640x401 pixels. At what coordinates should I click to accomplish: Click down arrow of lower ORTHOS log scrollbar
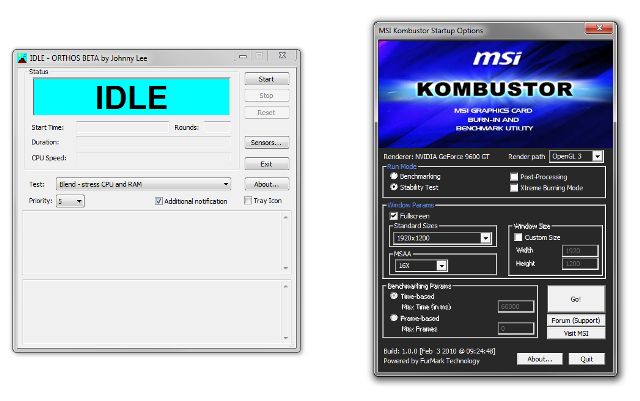pos(286,338)
